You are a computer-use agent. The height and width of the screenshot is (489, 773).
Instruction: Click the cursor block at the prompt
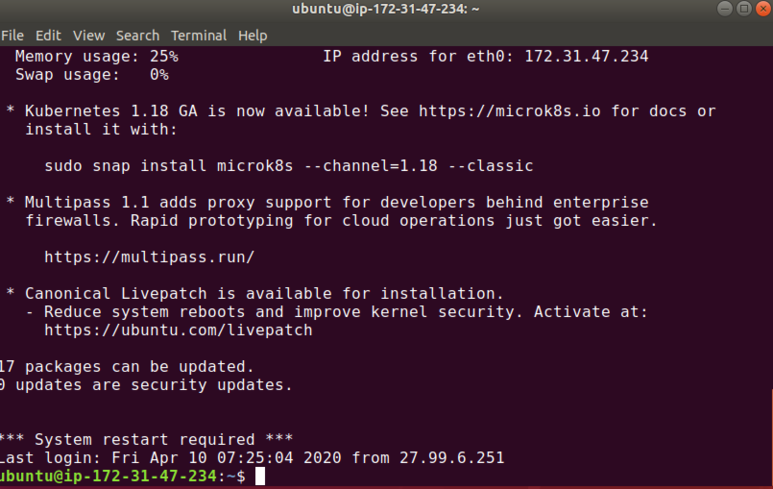click(x=260, y=477)
